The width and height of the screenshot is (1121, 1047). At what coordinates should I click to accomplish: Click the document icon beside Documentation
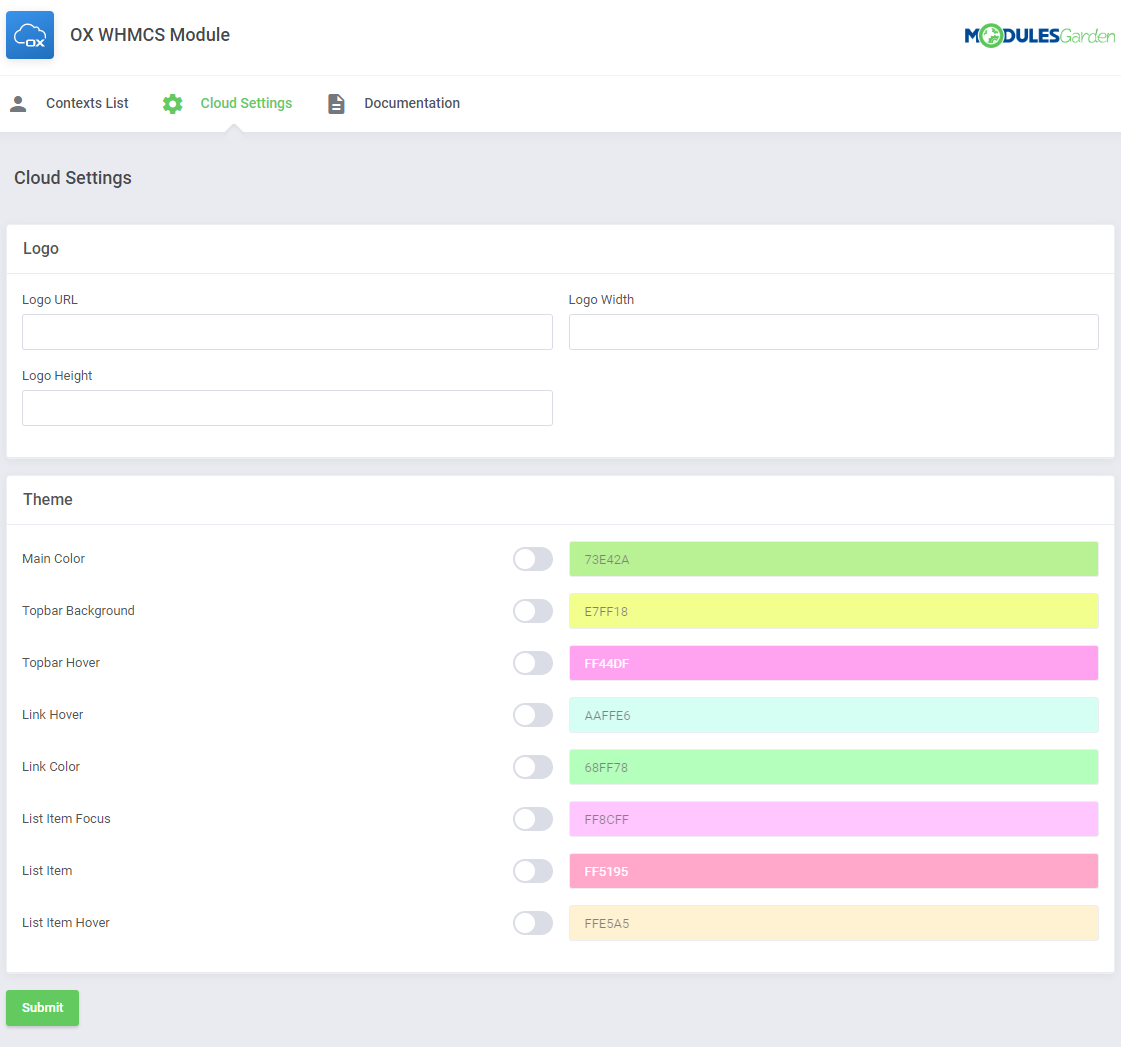point(336,104)
